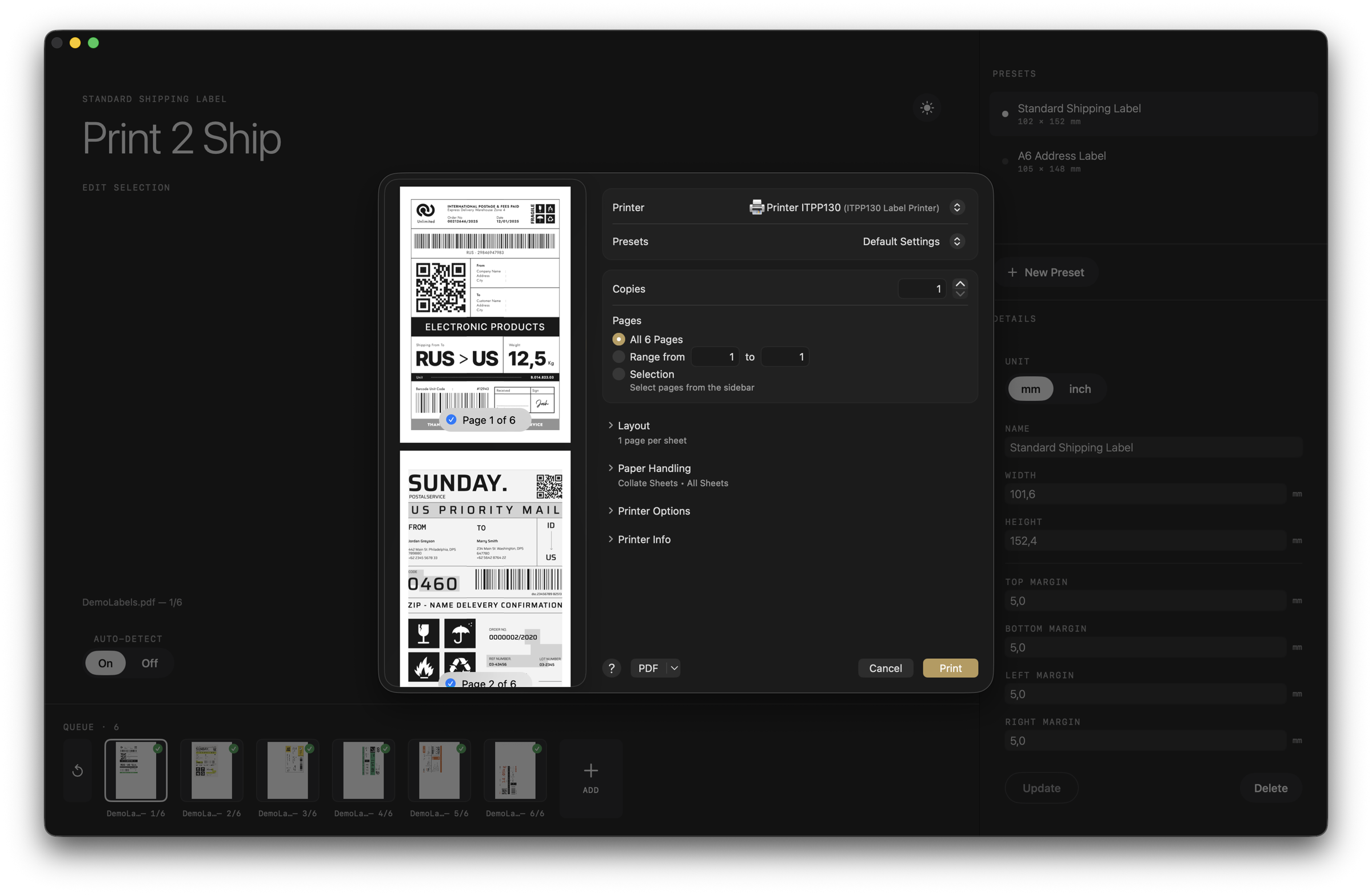Decrease copies with the down arrow
The width and height of the screenshot is (1372, 895).
point(960,293)
